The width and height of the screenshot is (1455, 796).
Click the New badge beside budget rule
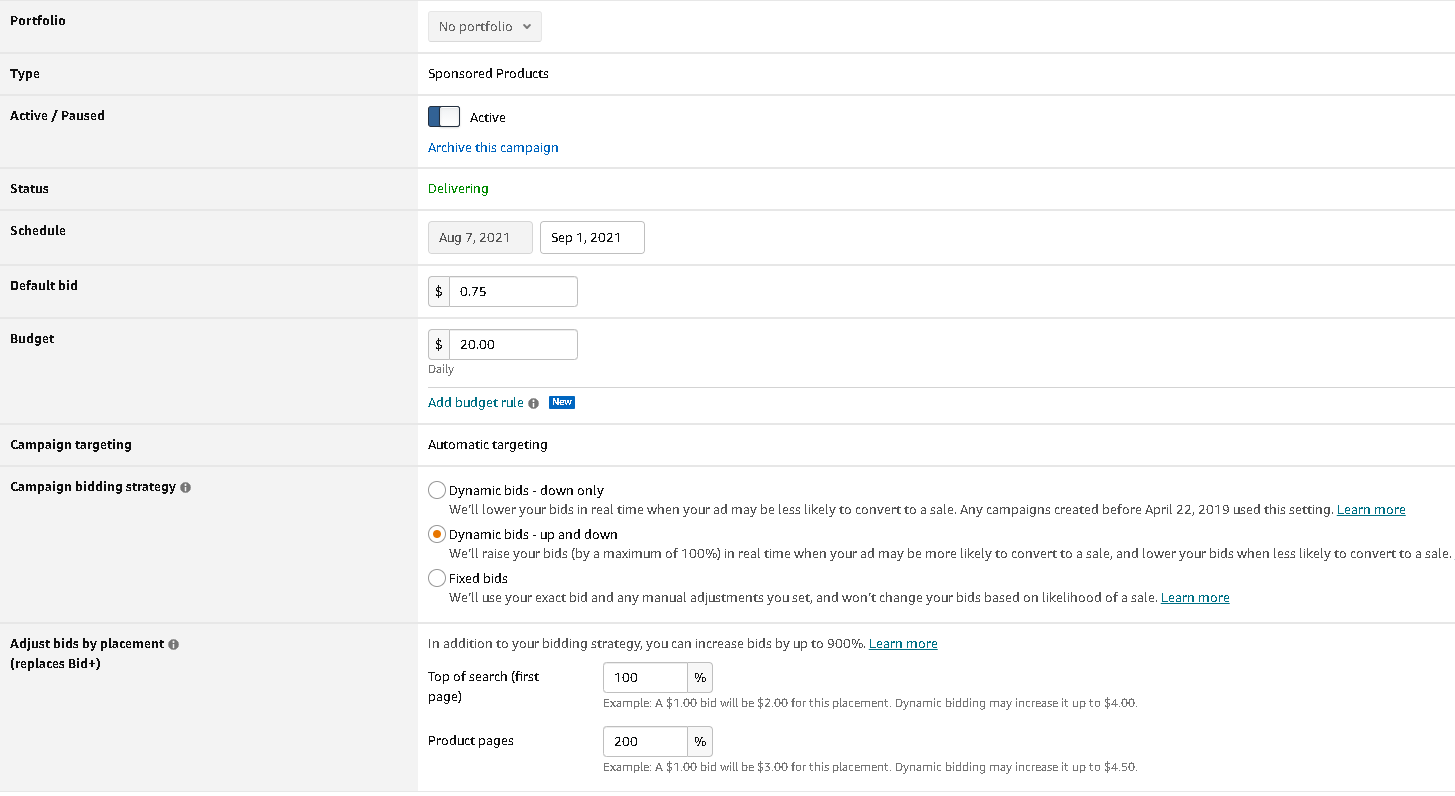[562, 403]
